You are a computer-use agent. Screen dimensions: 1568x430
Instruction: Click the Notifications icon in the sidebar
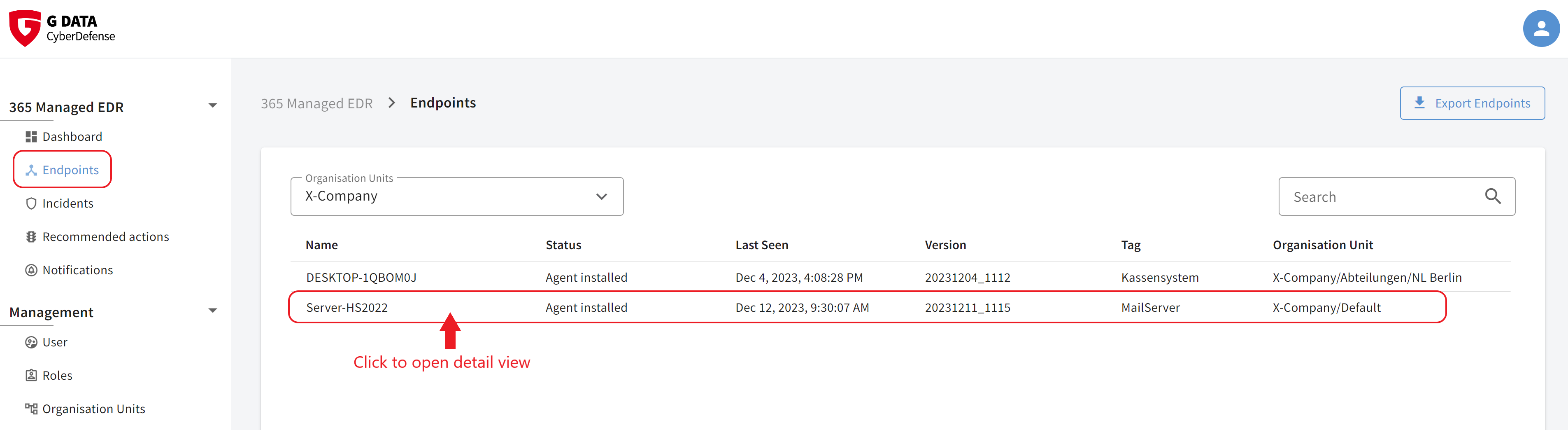[x=31, y=271]
